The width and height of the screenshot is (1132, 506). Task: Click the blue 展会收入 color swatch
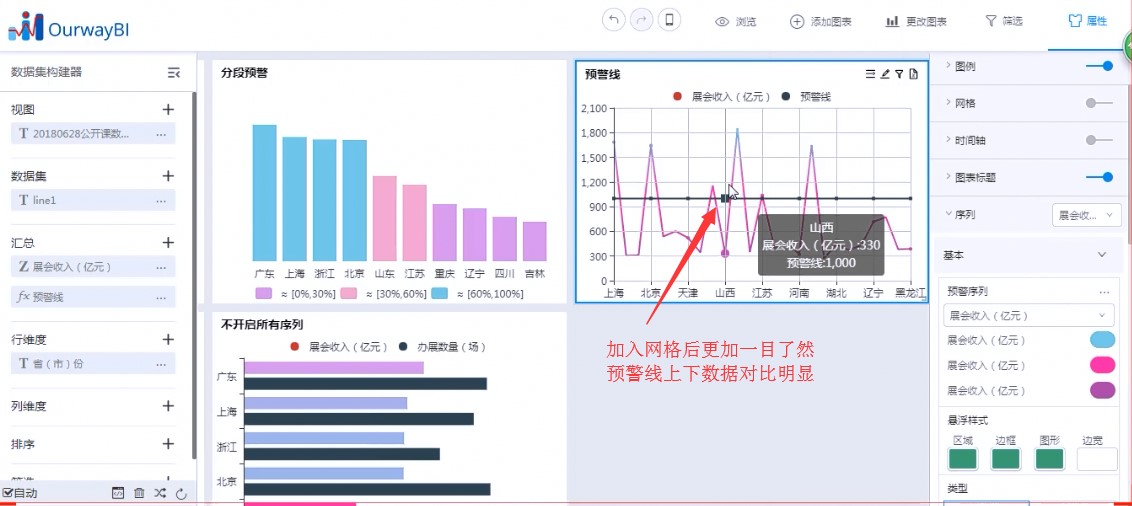[x=1102, y=340]
